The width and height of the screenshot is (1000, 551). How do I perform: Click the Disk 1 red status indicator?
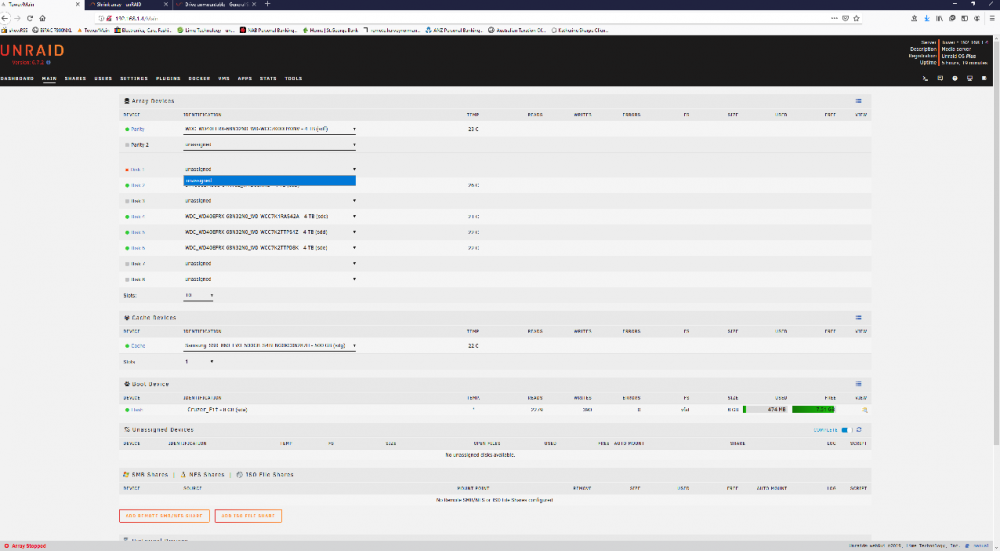(127, 170)
